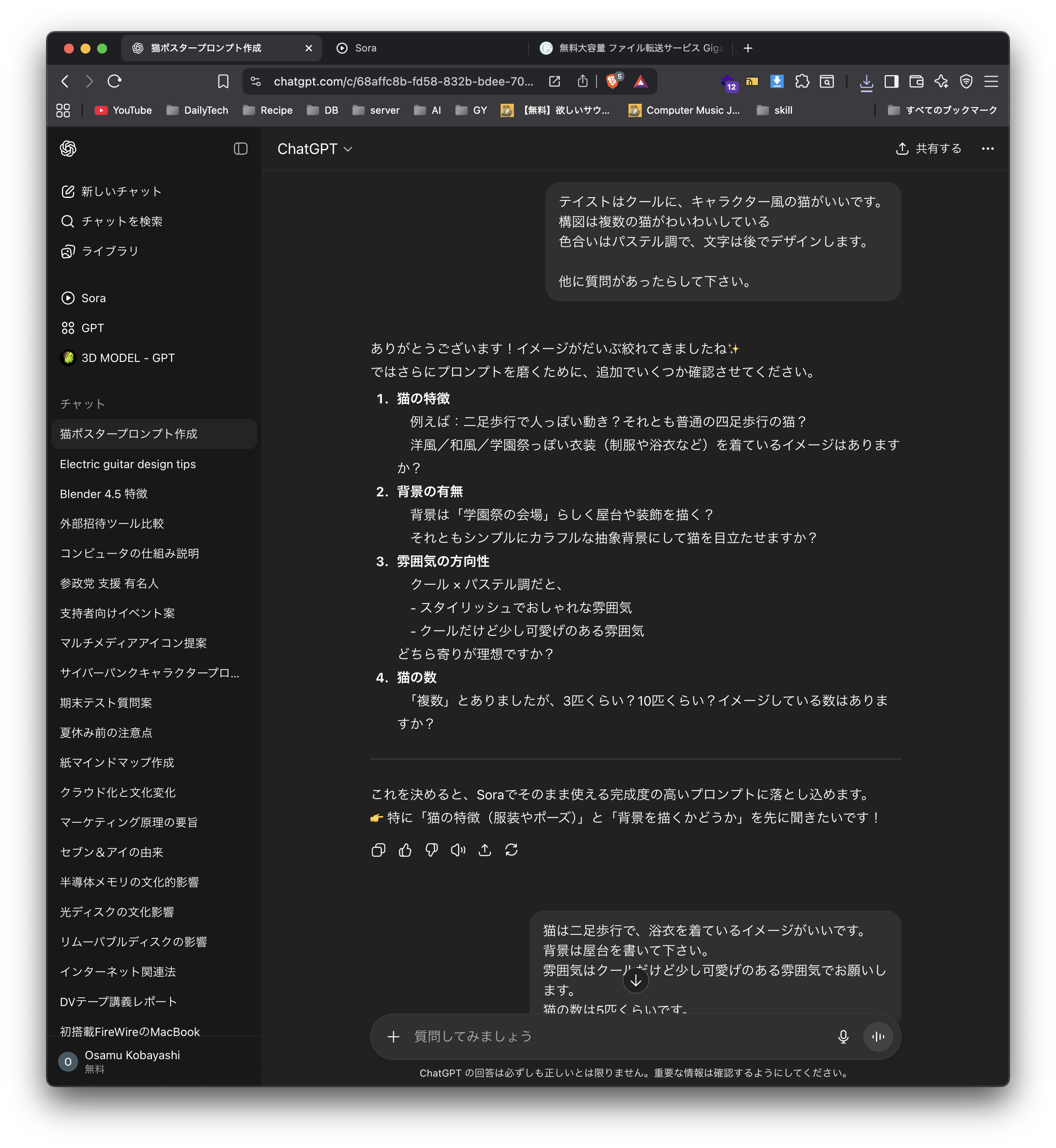Viewport: 1056px width, 1148px height.
Task: Toggle the browser sidebar panel
Action: tap(891, 81)
